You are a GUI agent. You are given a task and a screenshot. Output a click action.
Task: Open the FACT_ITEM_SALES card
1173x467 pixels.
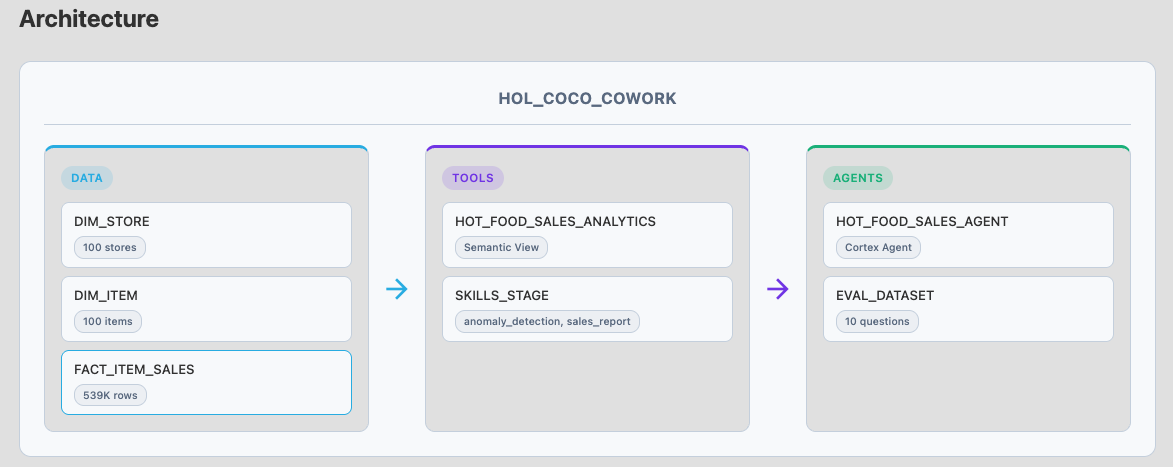coord(206,382)
